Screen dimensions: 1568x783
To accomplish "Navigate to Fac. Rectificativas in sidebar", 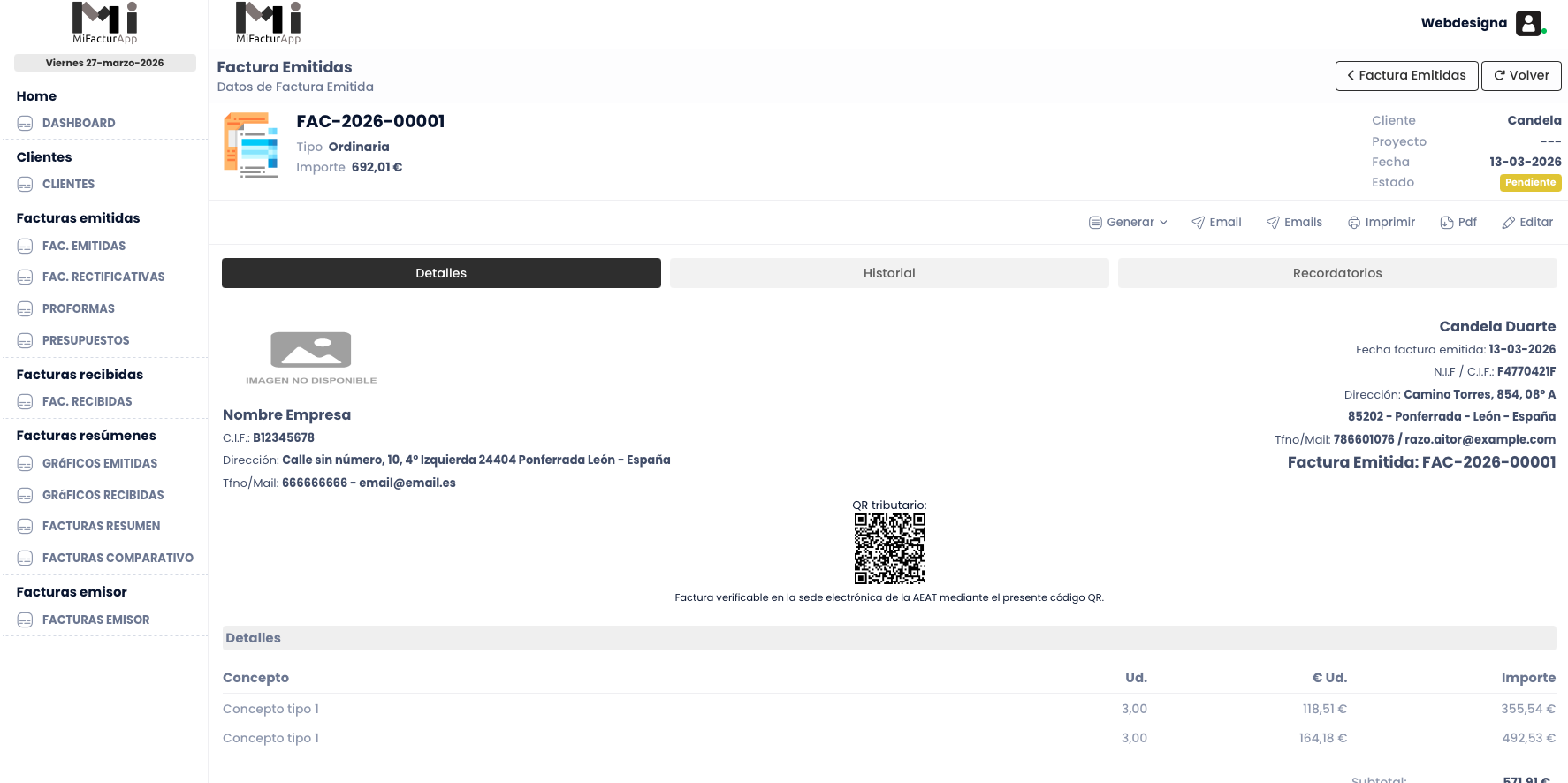I will [x=103, y=277].
